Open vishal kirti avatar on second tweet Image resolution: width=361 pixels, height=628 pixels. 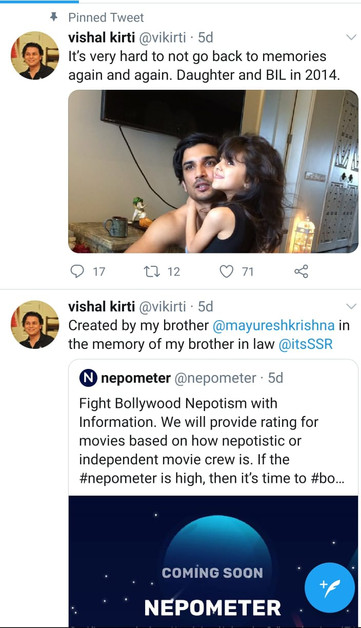[x=35, y=324]
